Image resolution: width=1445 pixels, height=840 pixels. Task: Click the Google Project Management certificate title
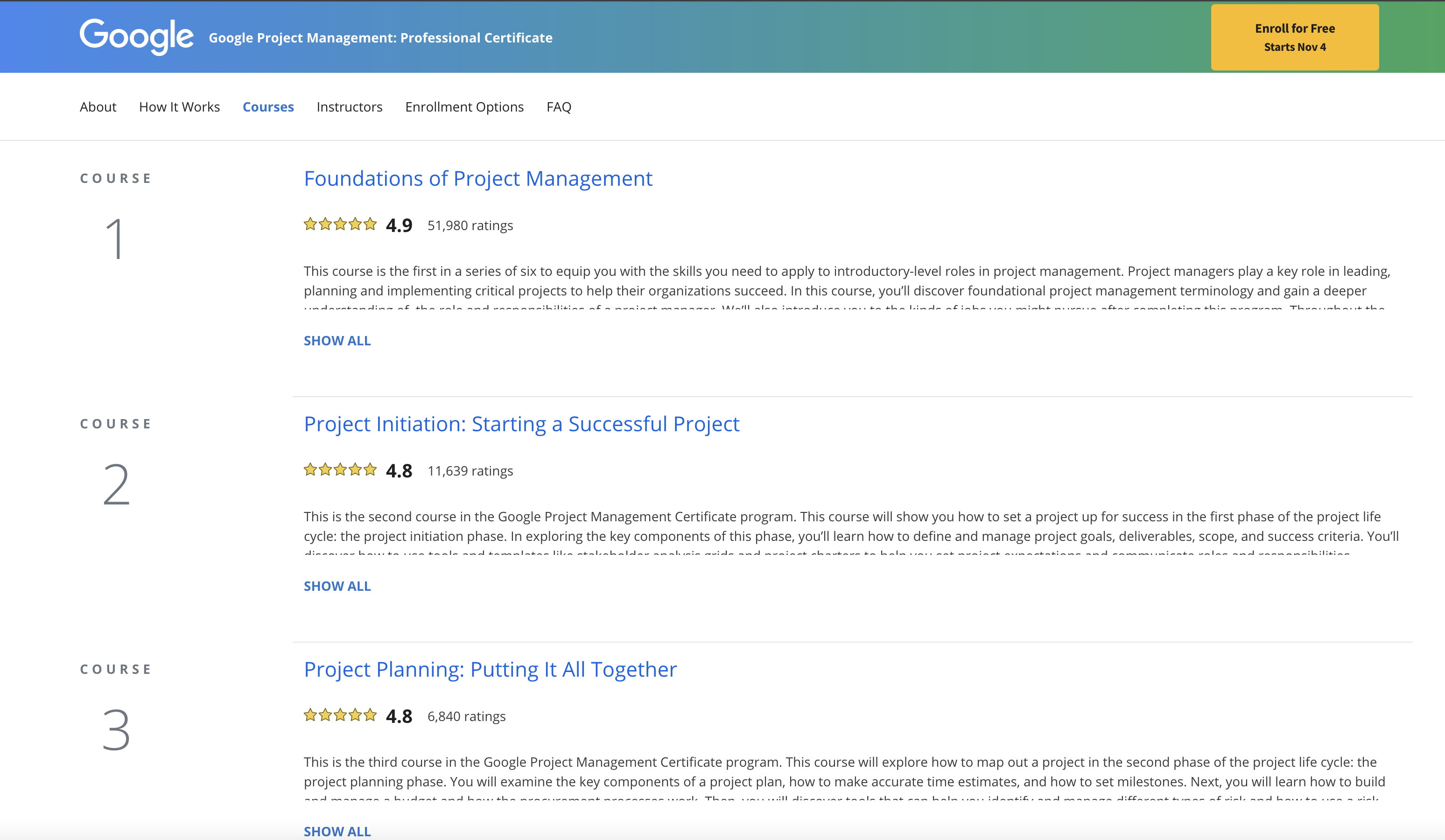pos(380,38)
